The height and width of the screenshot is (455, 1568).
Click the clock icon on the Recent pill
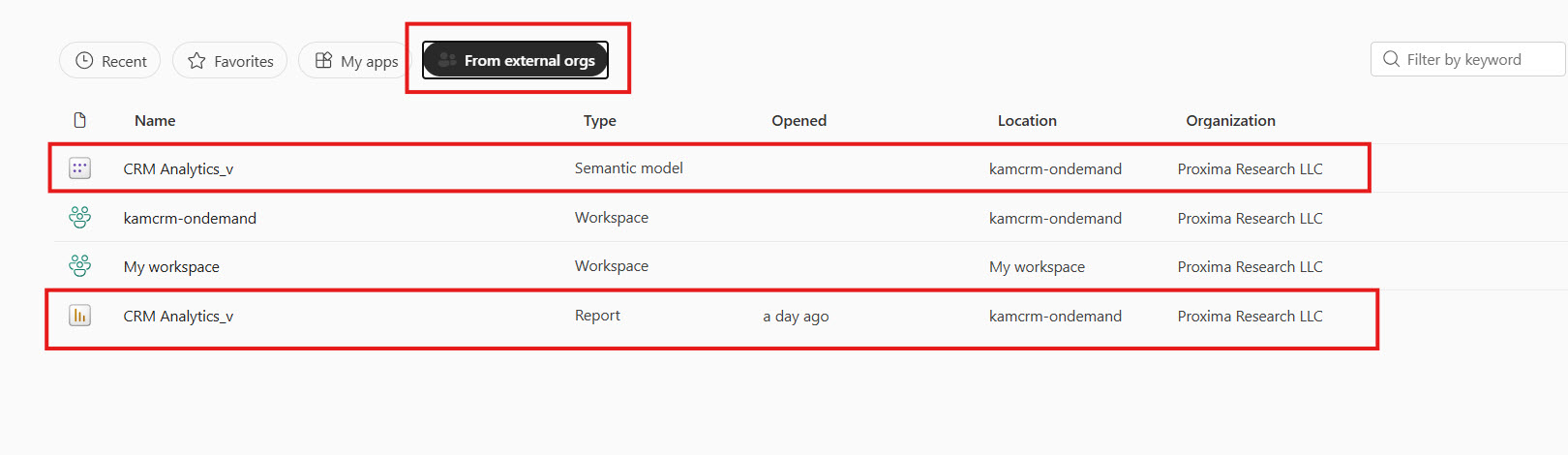pyautogui.click(x=84, y=61)
